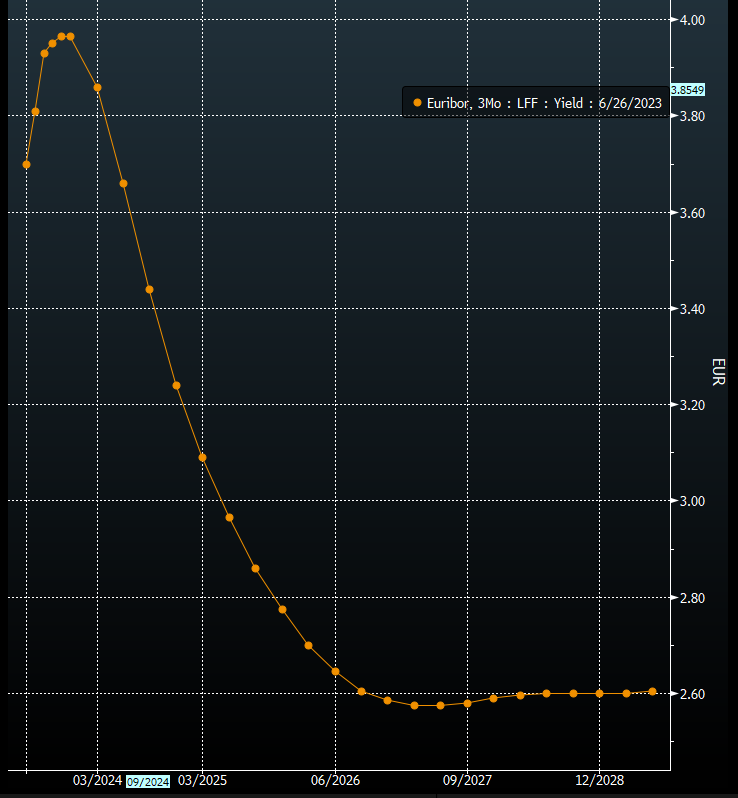Click the data point at 3.66 yield

123,183
